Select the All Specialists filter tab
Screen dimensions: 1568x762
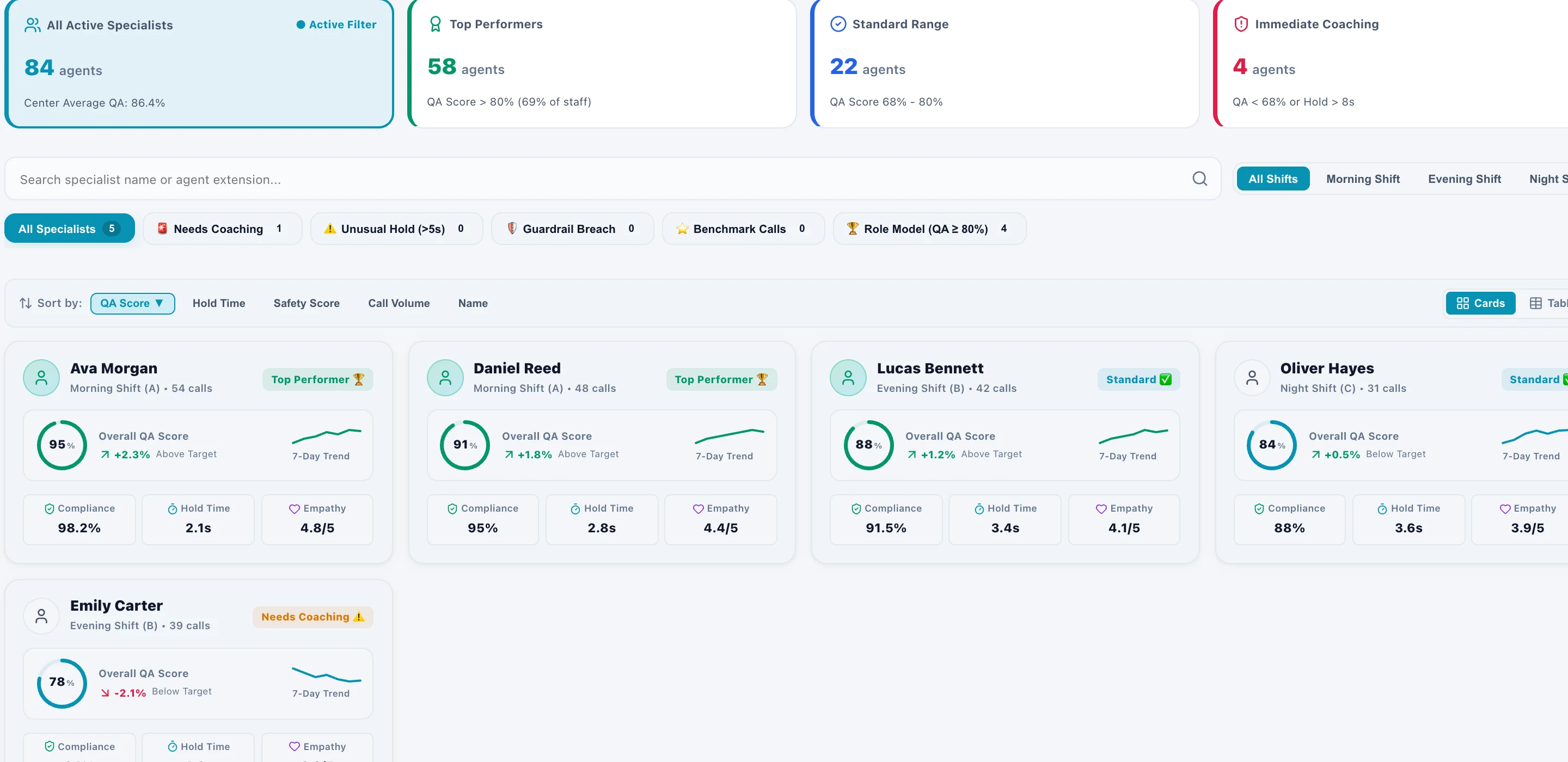69,229
